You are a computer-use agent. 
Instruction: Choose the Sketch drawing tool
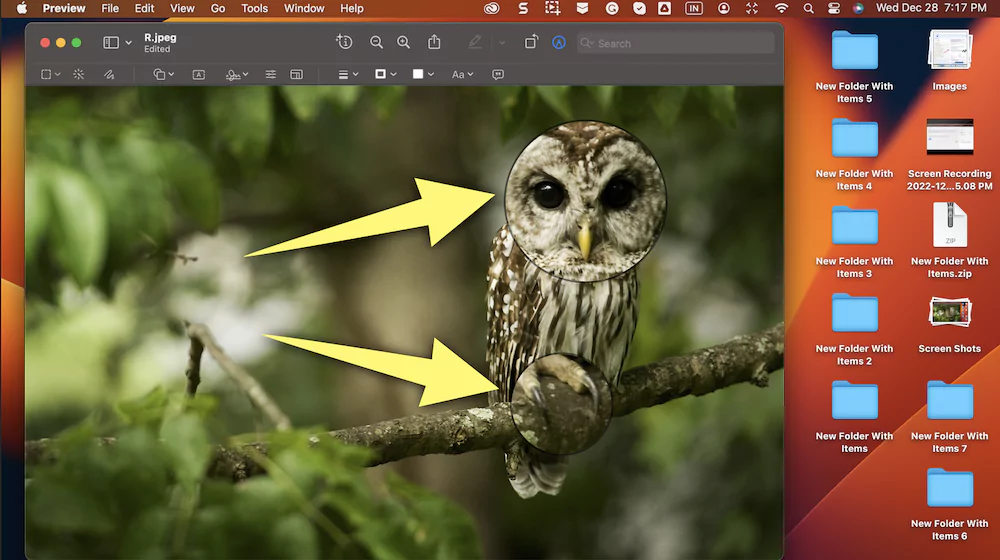[109, 75]
